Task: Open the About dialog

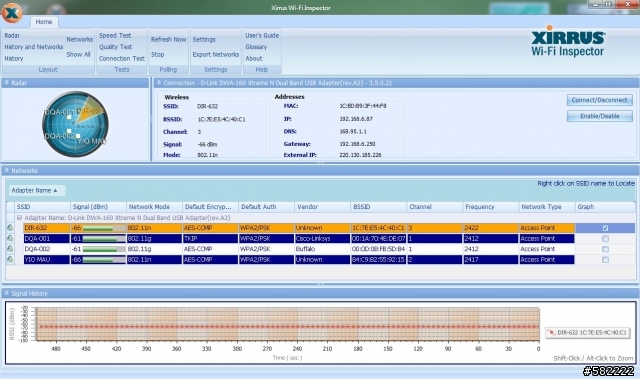Action: coord(253,58)
